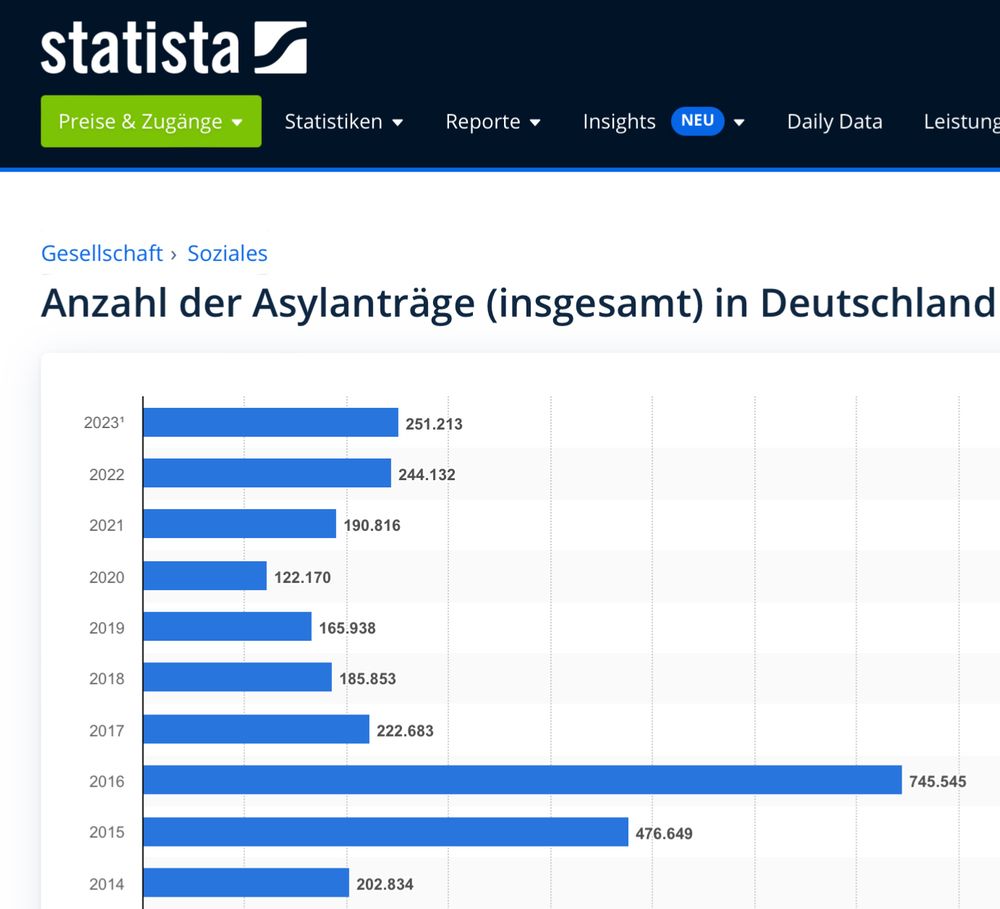Open the Reporte dropdown
The height and width of the screenshot is (909, 1000).
coord(493,121)
